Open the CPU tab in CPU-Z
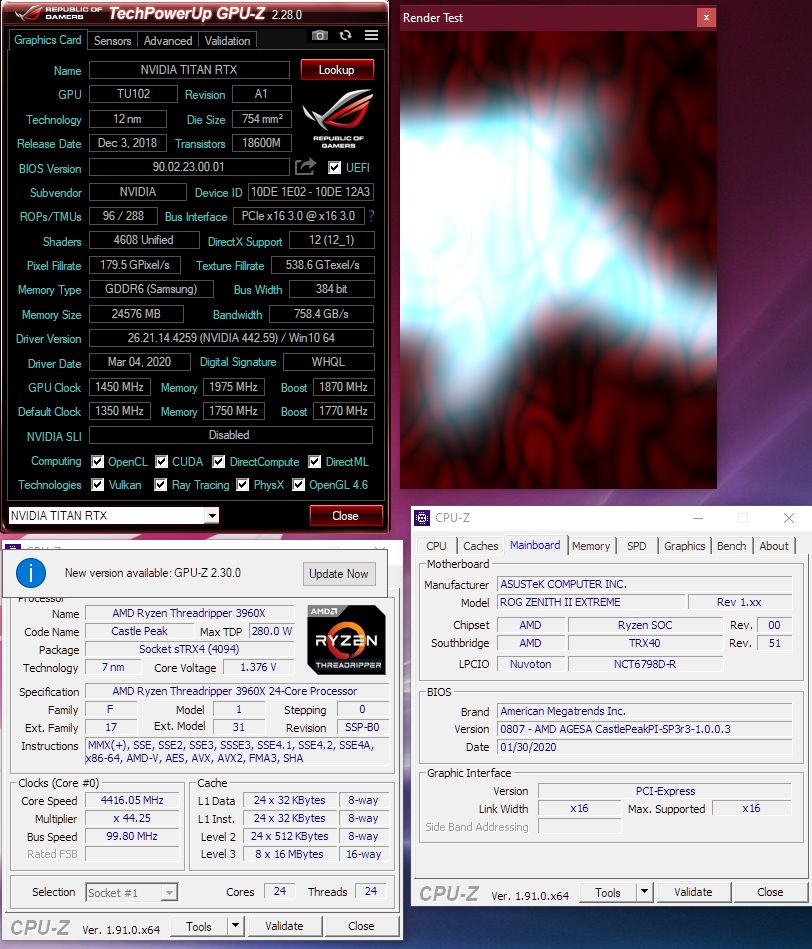 coord(436,546)
